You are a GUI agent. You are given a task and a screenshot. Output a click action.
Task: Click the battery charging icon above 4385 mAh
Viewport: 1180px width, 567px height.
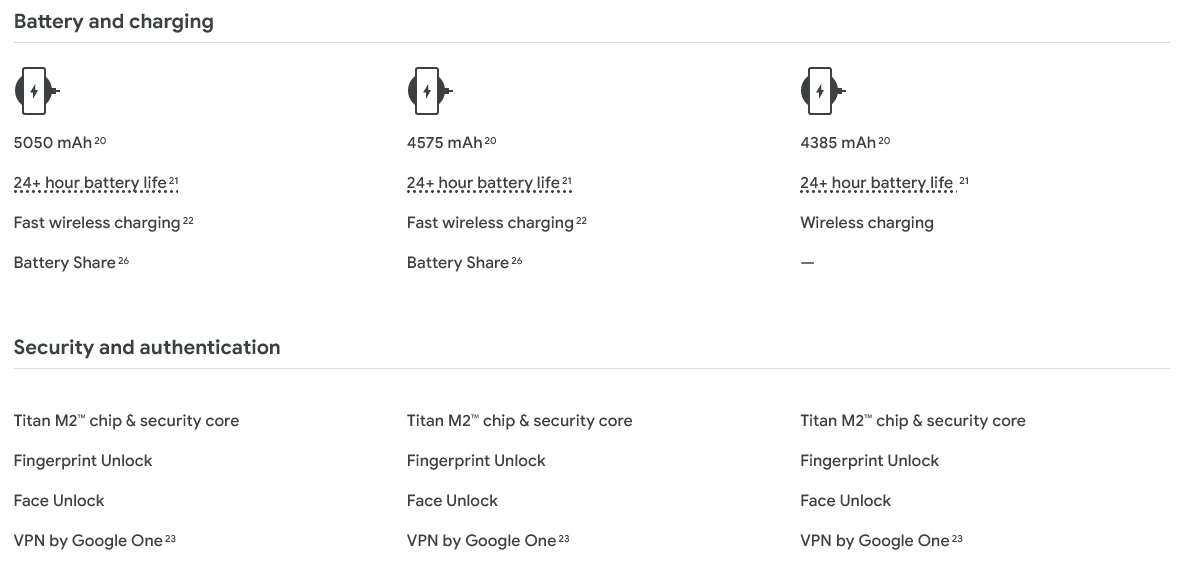[x=823, y=91]
